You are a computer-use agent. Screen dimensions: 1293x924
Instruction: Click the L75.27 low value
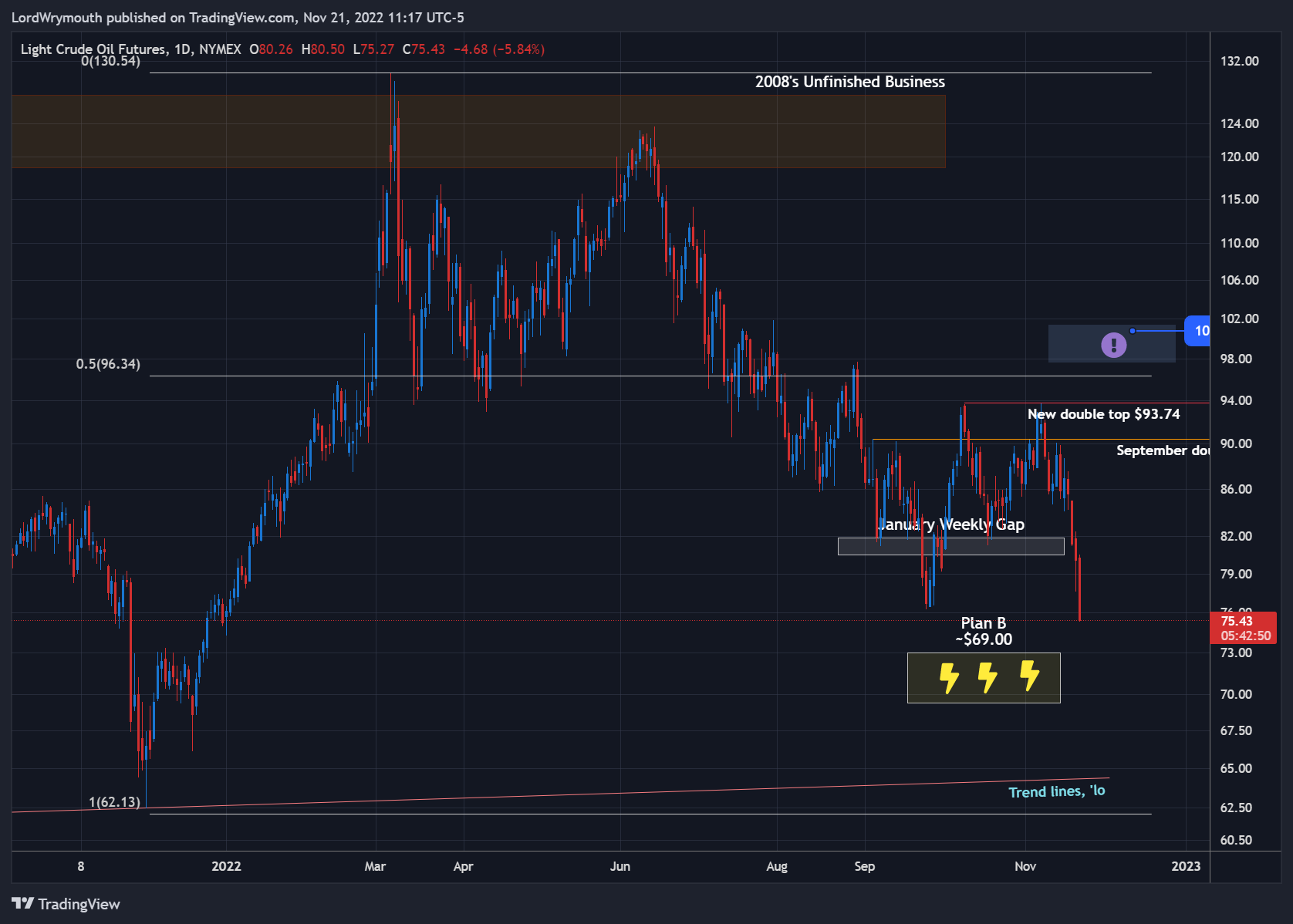click(373, 49)
